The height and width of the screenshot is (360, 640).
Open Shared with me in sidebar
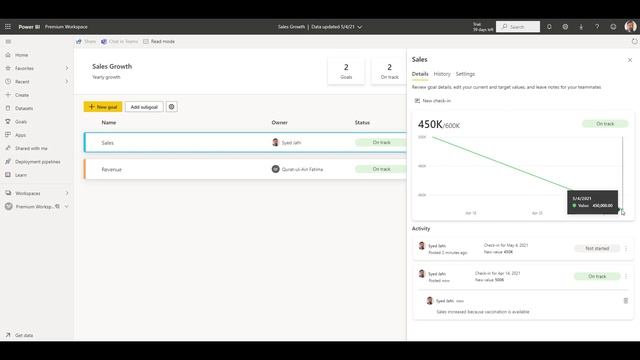click(x=31, y=149)
